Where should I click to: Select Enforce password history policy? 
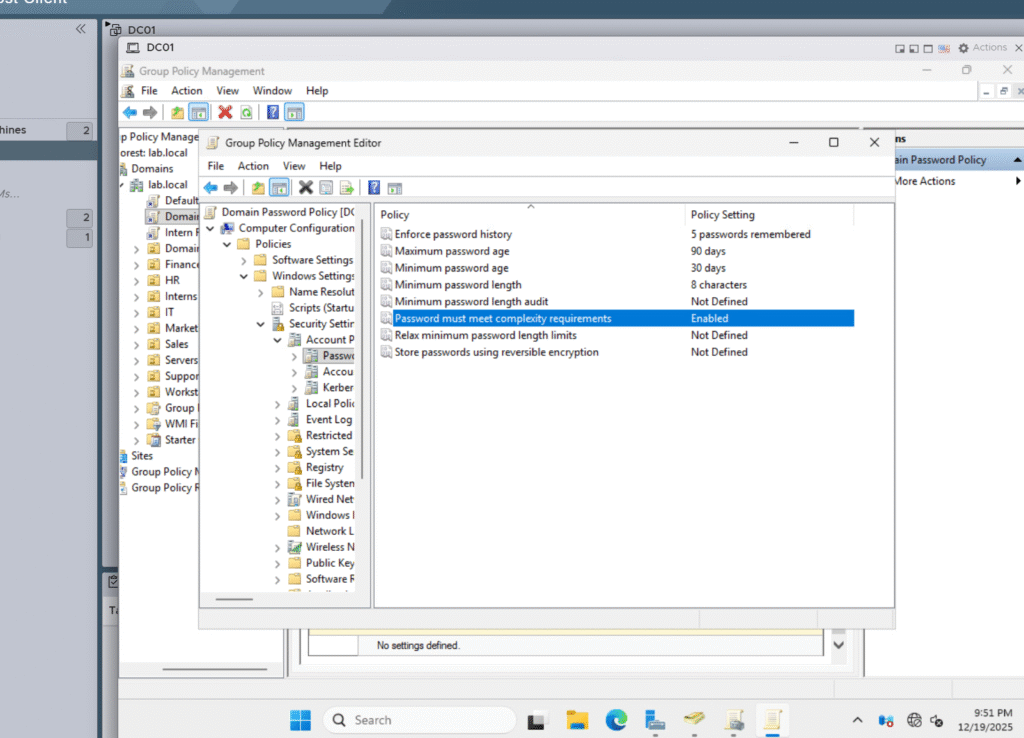click(452, 234)
